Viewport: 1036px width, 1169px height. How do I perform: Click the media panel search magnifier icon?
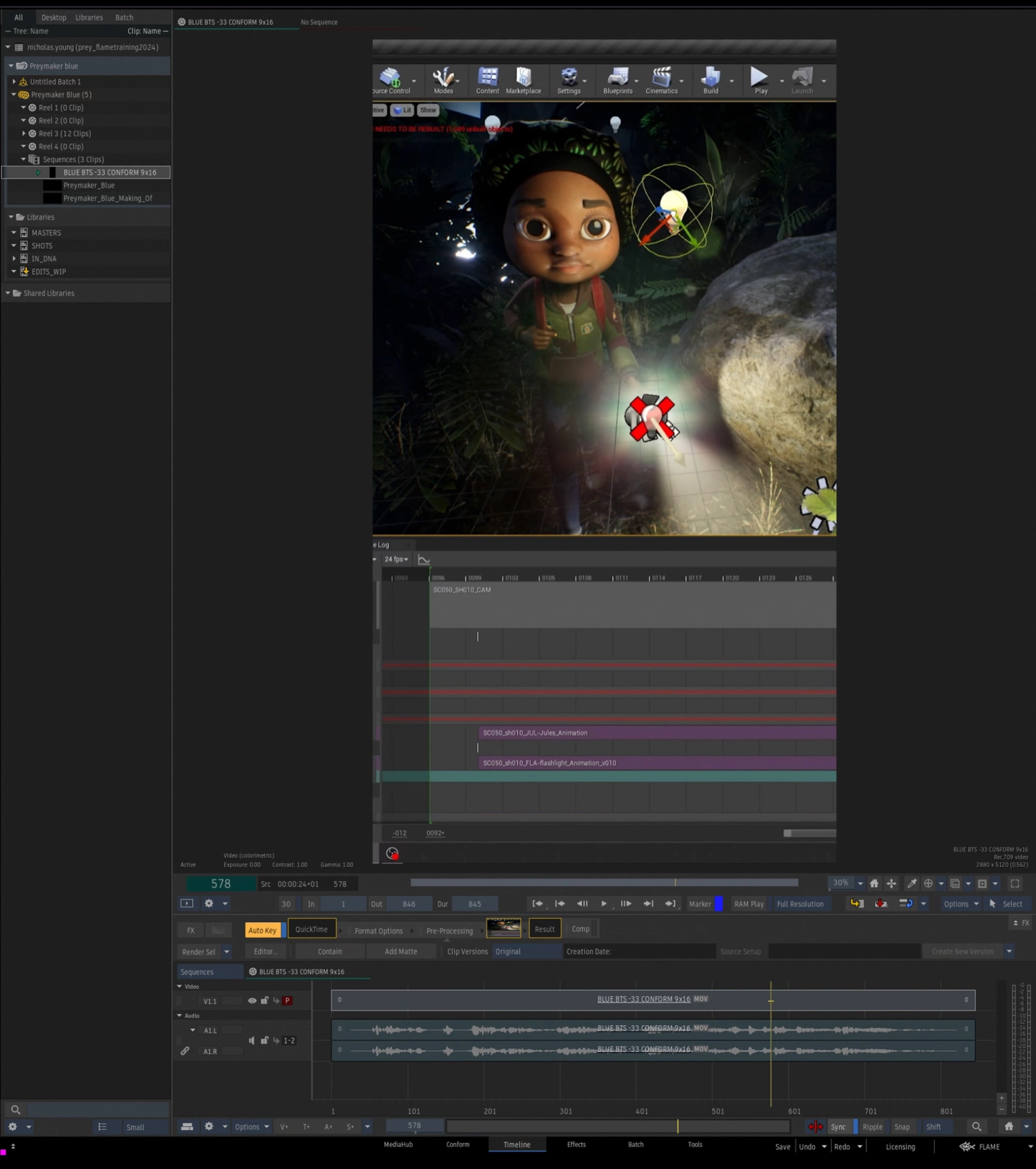tap(16, 1110)
